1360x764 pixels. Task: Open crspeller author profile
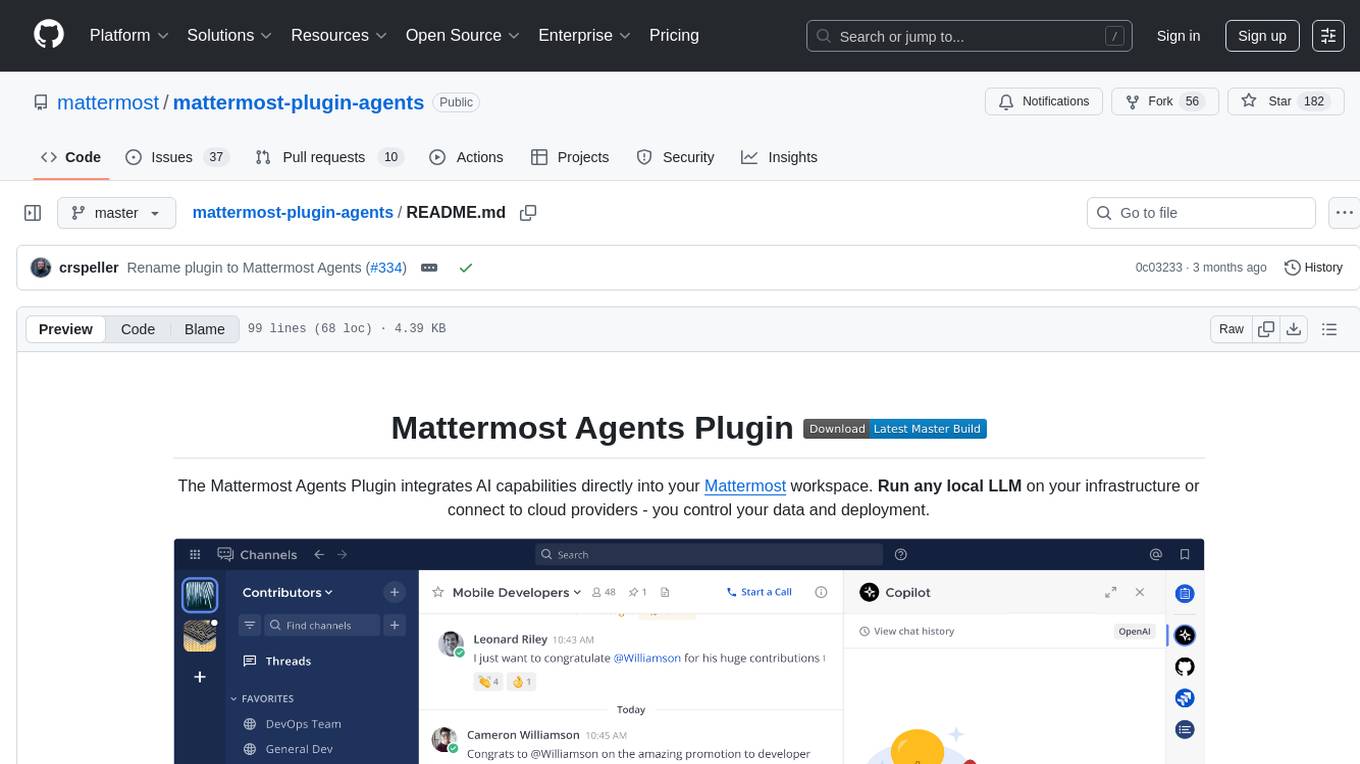tap(89, 268)
